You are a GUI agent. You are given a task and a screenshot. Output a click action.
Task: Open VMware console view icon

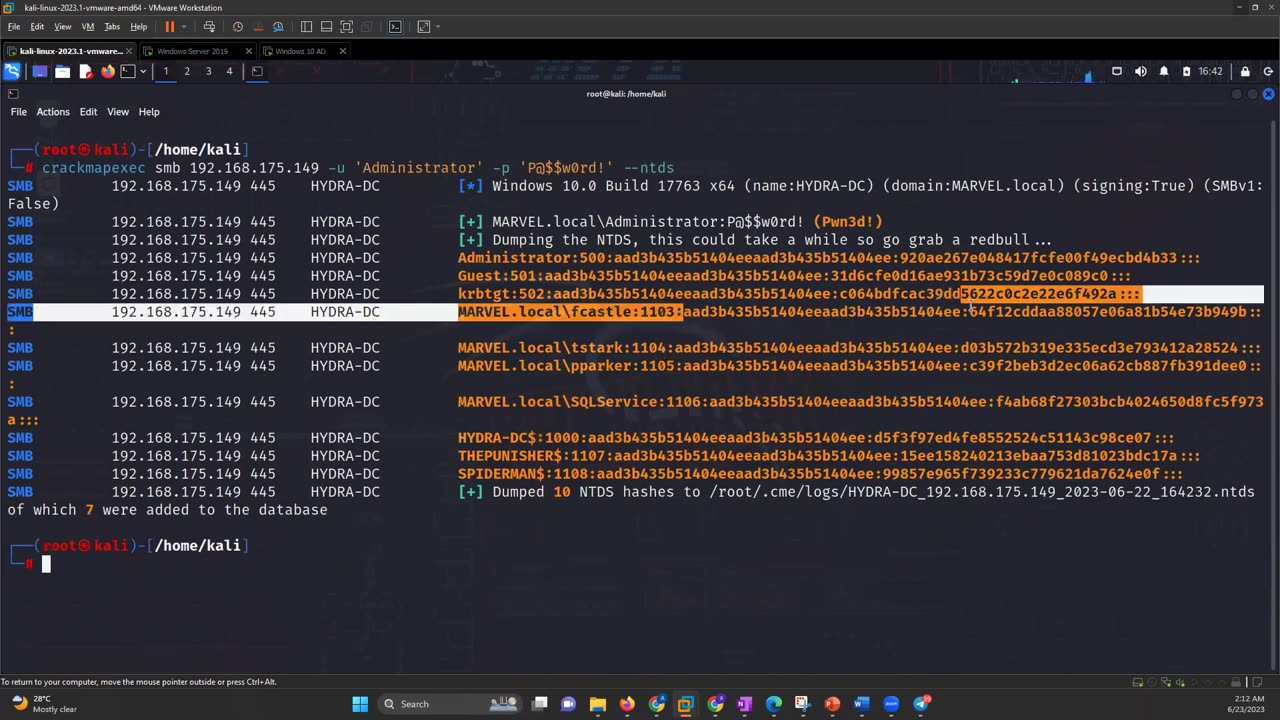click(x=395, y=27)
